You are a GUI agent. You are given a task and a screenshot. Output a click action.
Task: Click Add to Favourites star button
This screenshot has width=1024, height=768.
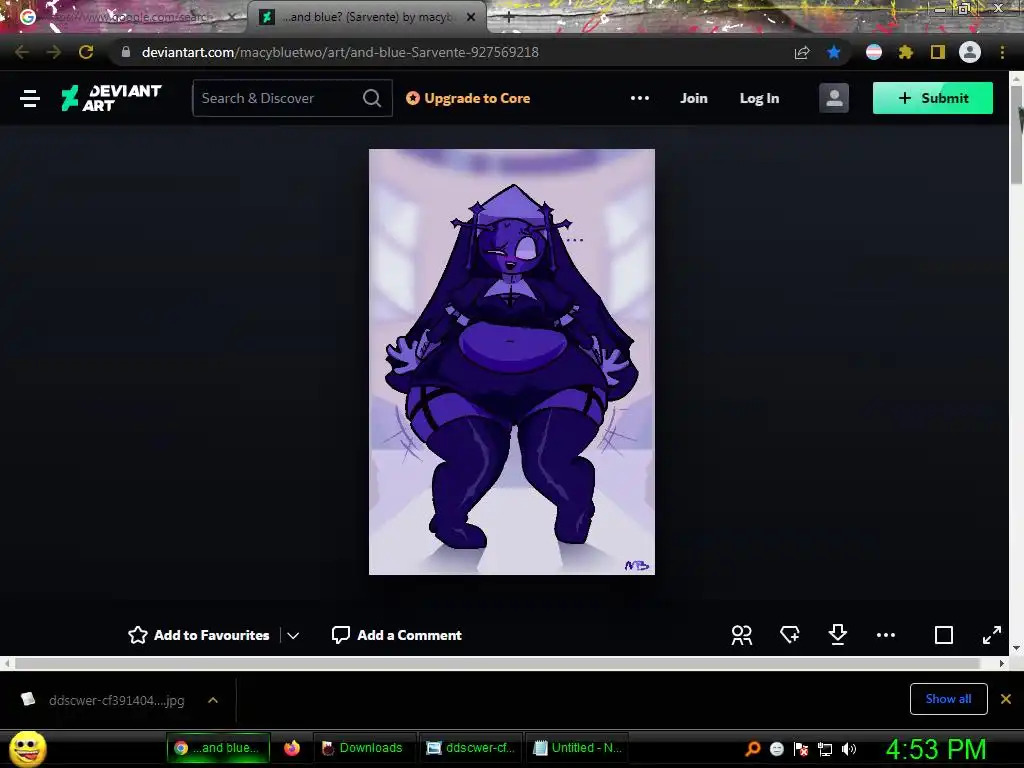pyautogui.click(x=199, y=635)
